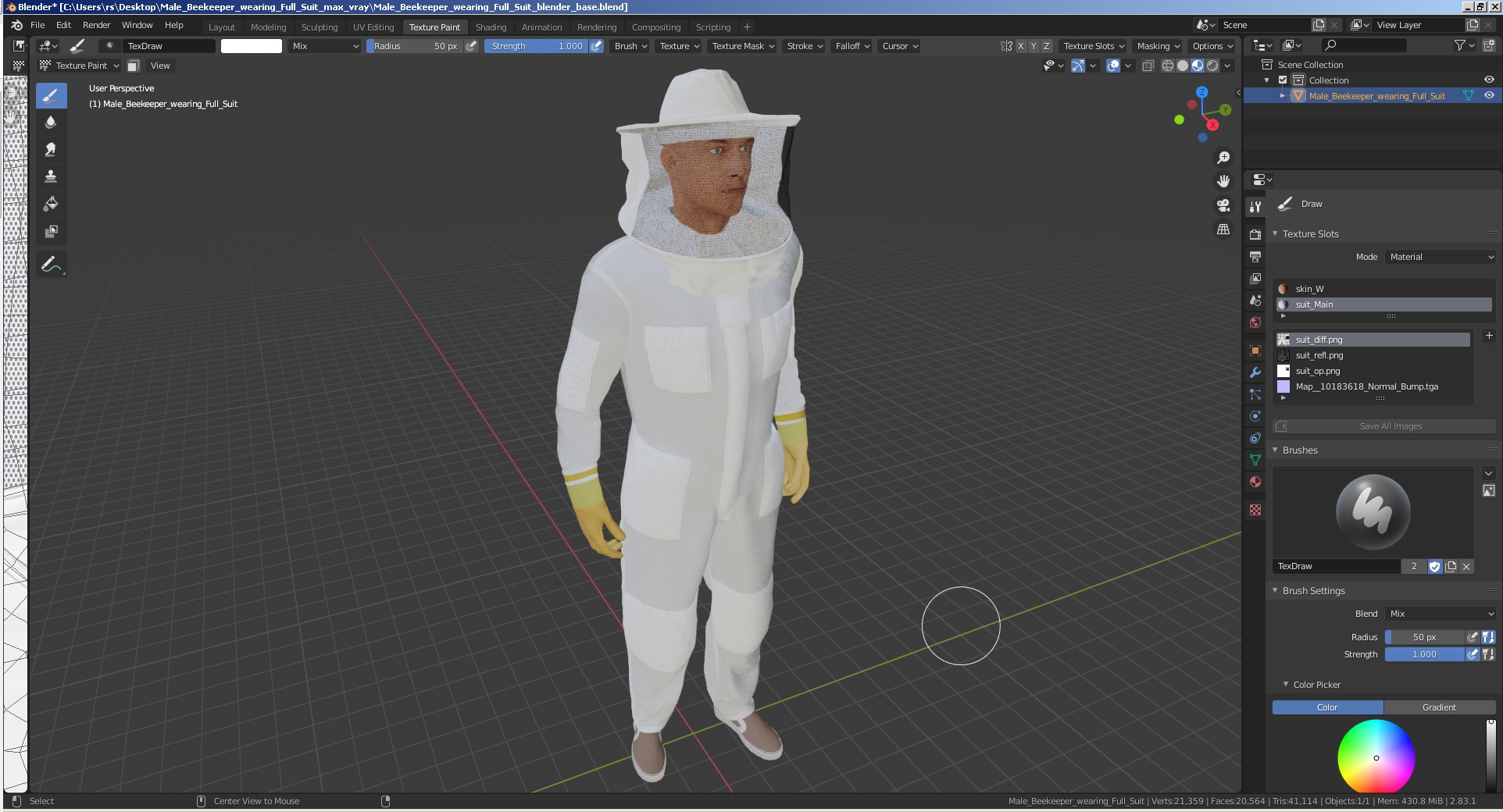Open the Falloff dropdown

pos(852,46)
